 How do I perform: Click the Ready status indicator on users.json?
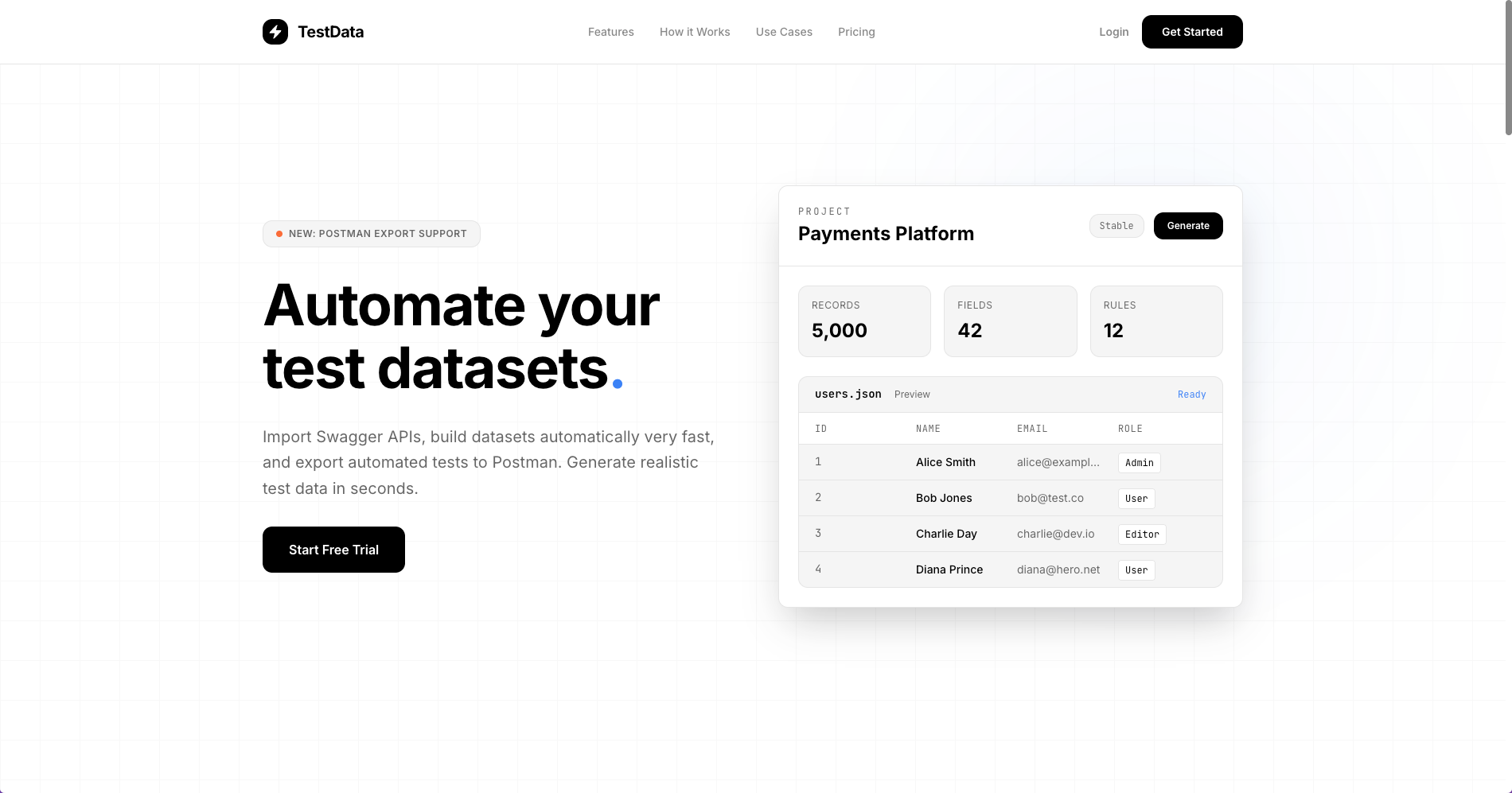pos(1191,395)
